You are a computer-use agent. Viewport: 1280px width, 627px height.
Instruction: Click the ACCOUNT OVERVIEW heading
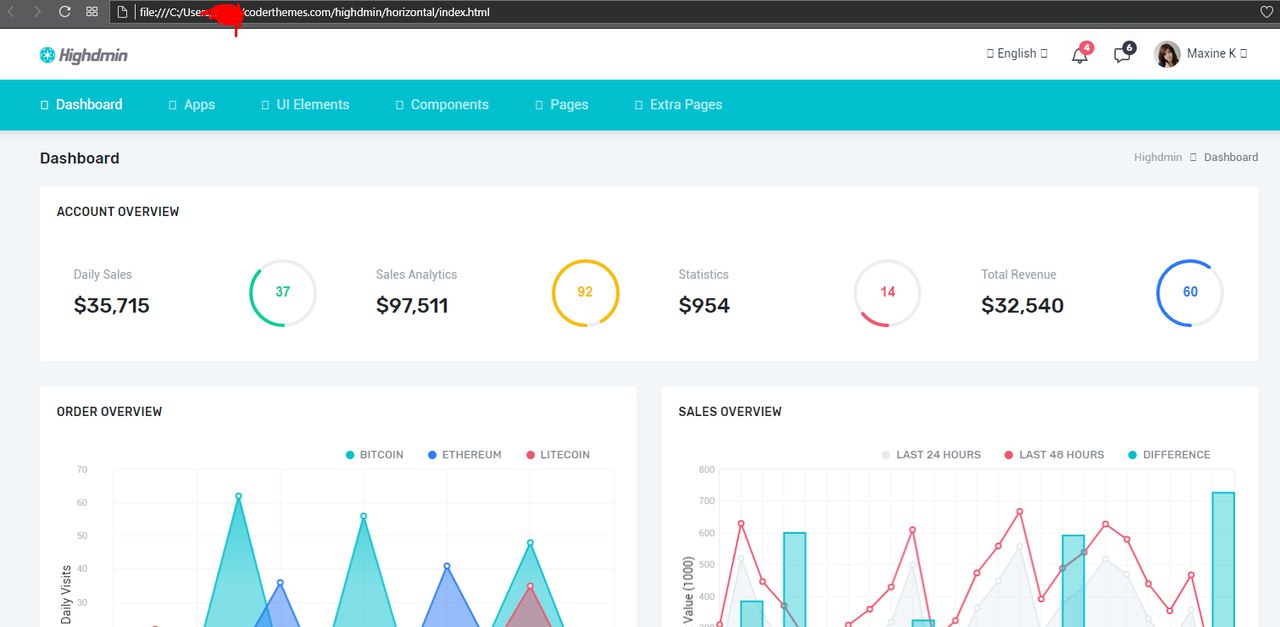coord(118,212)
